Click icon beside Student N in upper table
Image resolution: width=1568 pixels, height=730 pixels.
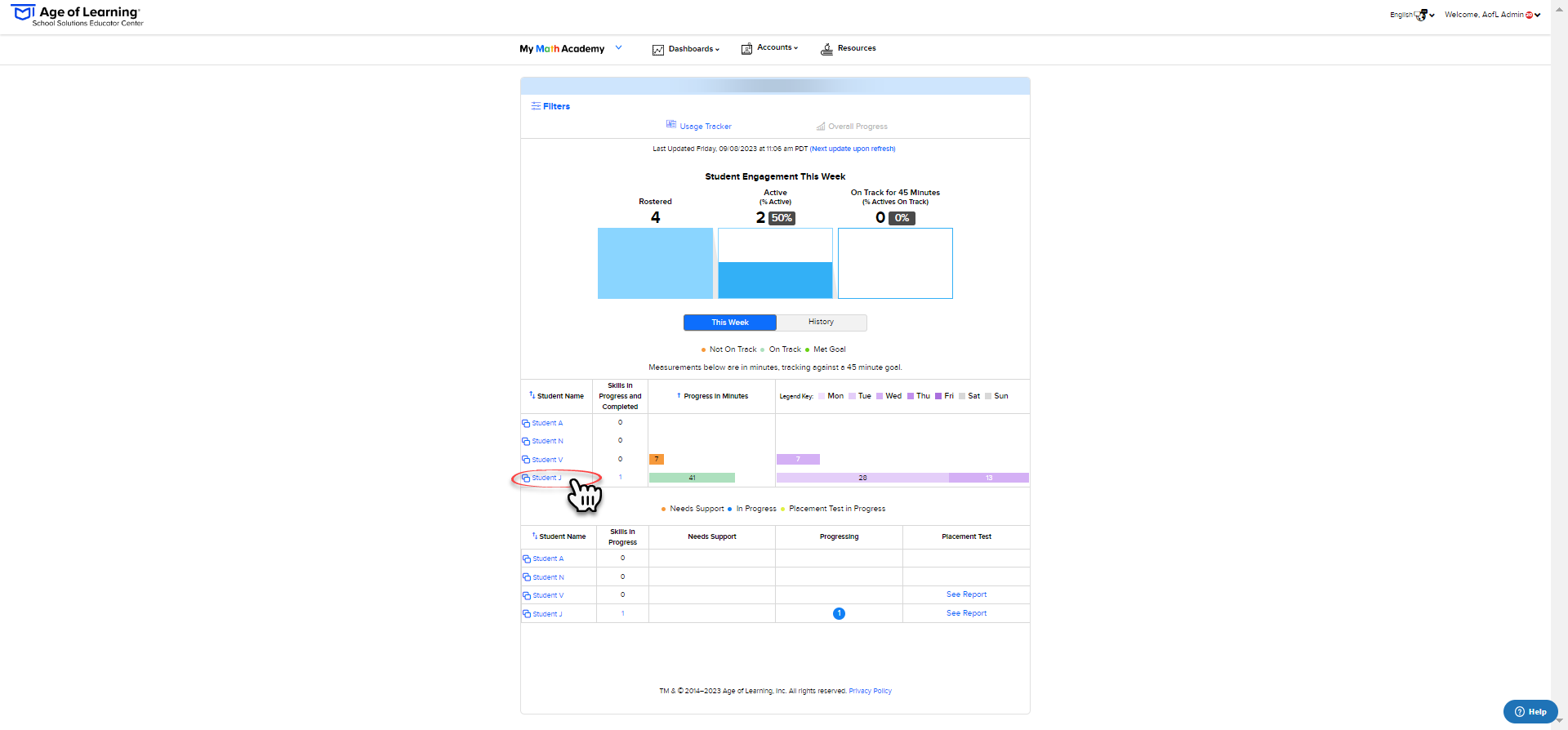click(x=526, y=442)
